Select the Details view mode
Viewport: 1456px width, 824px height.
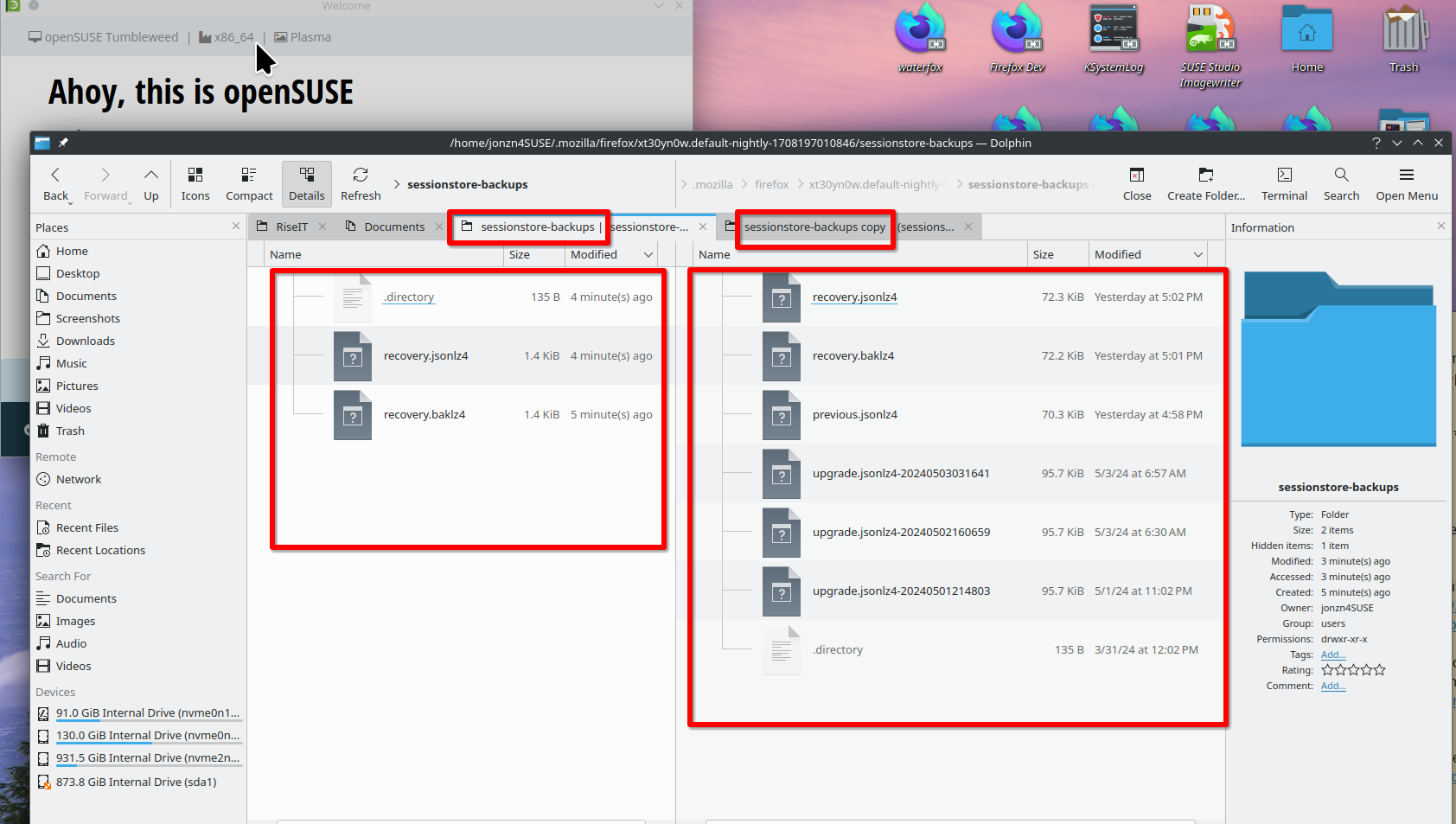(x=307, y=184)
